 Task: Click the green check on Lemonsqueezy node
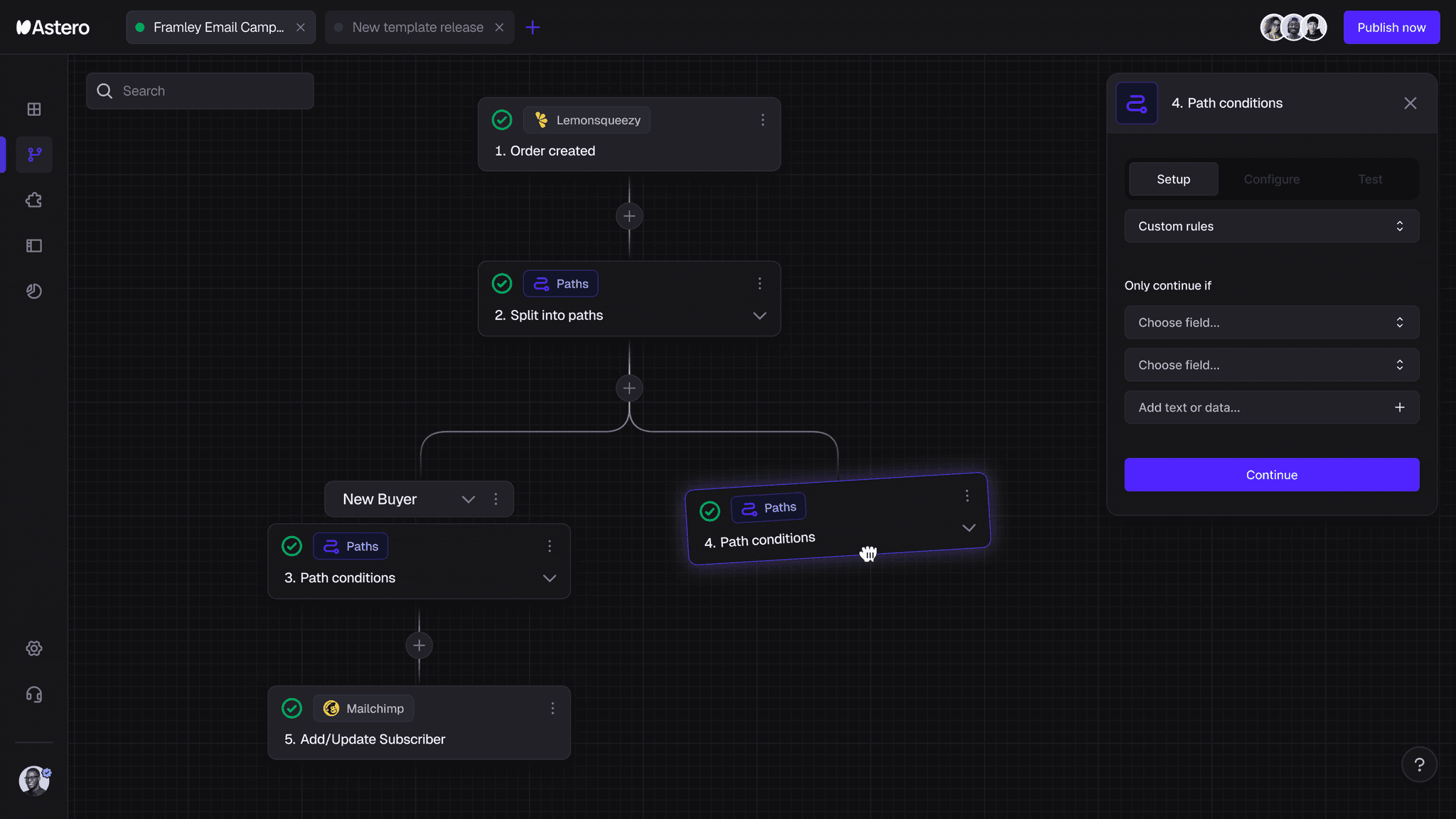502,120
